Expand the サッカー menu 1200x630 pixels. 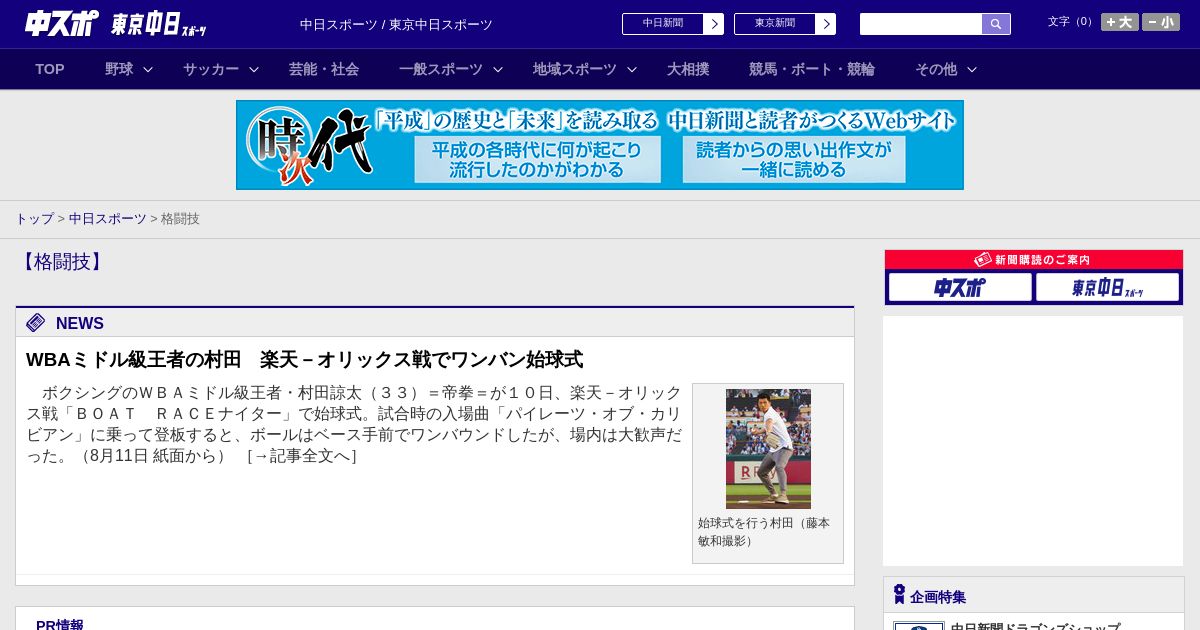coord(221,69)
